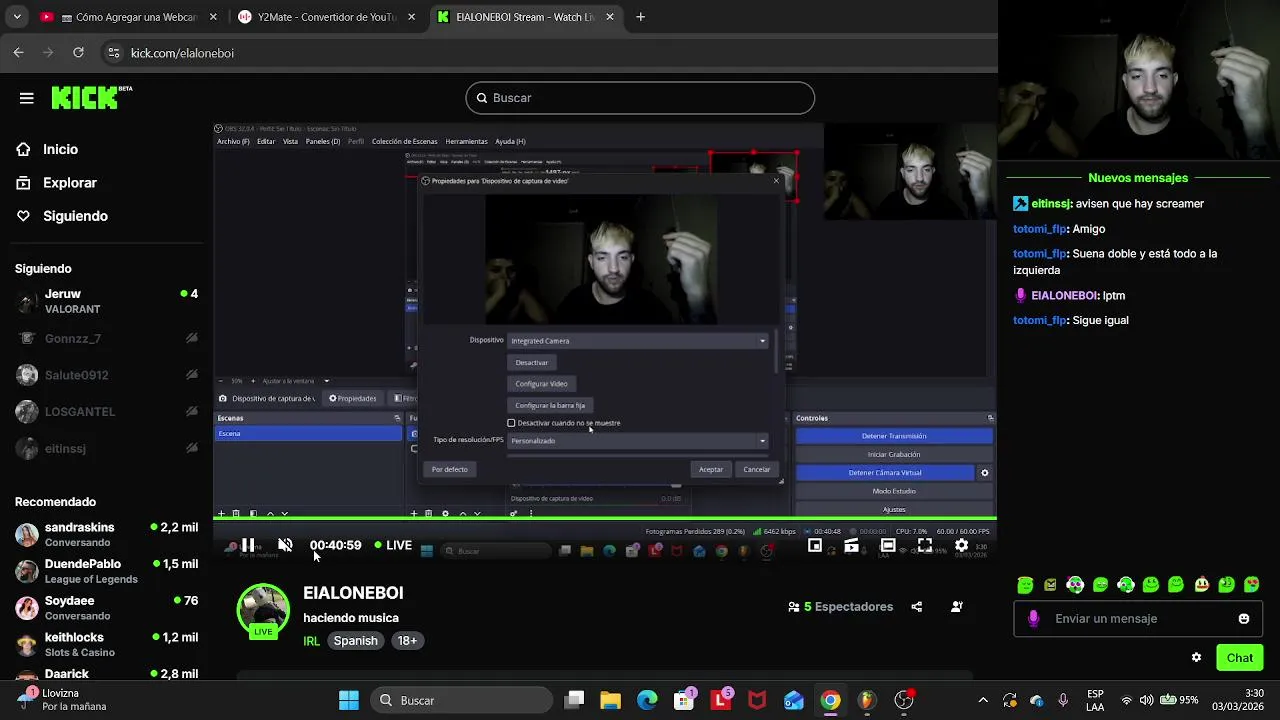Open Salute0912 followed channel
Image resolution: width=1280 pixels, height=720 pixels.
tap(106, 375)
